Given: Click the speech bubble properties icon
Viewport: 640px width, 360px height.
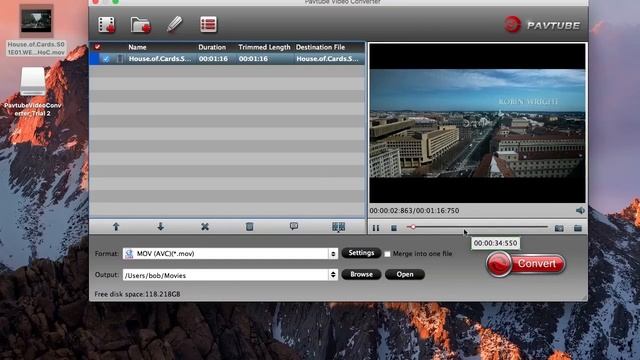Looking at the screenshot, I should [294, 227].
